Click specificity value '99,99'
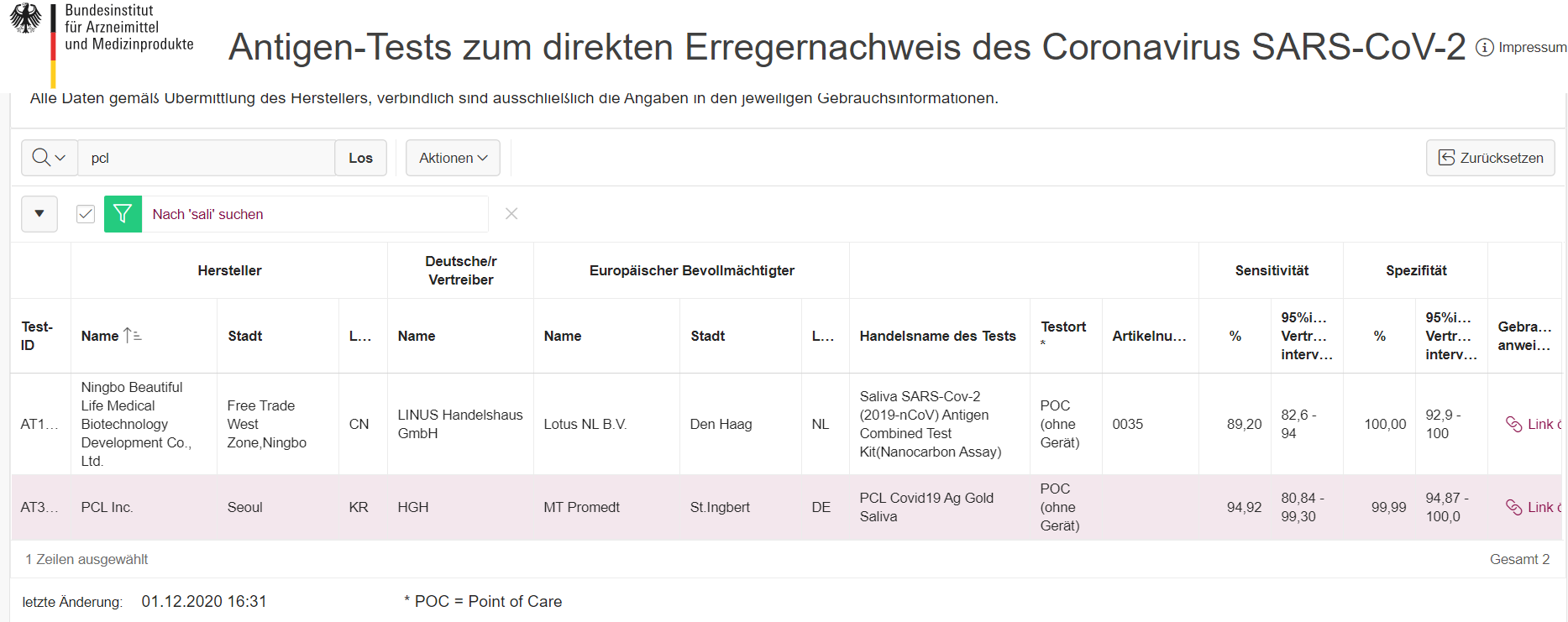 coord(1388,507)
